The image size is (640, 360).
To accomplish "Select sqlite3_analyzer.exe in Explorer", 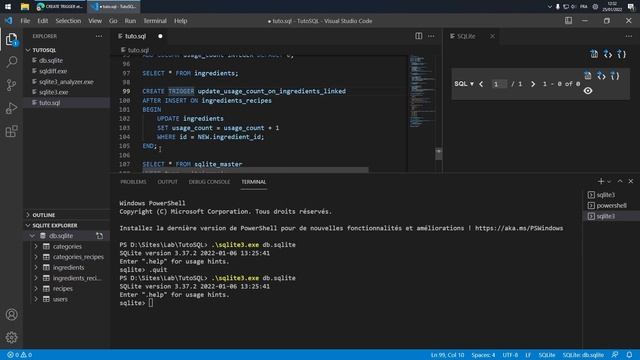I will click(x=67, y=82).
